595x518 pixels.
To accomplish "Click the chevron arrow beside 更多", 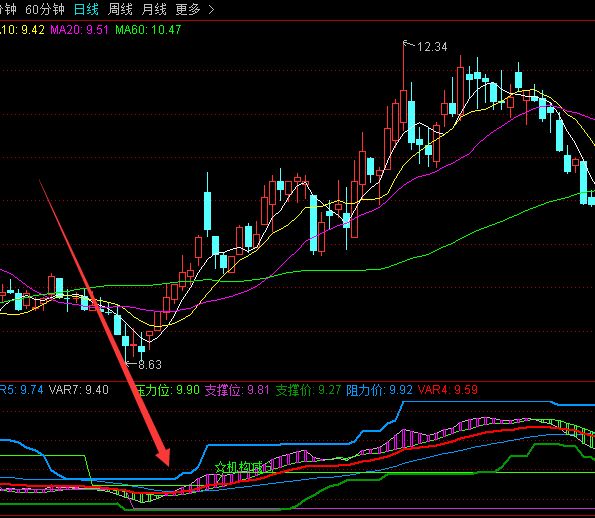I will click(x=211, y=10).
